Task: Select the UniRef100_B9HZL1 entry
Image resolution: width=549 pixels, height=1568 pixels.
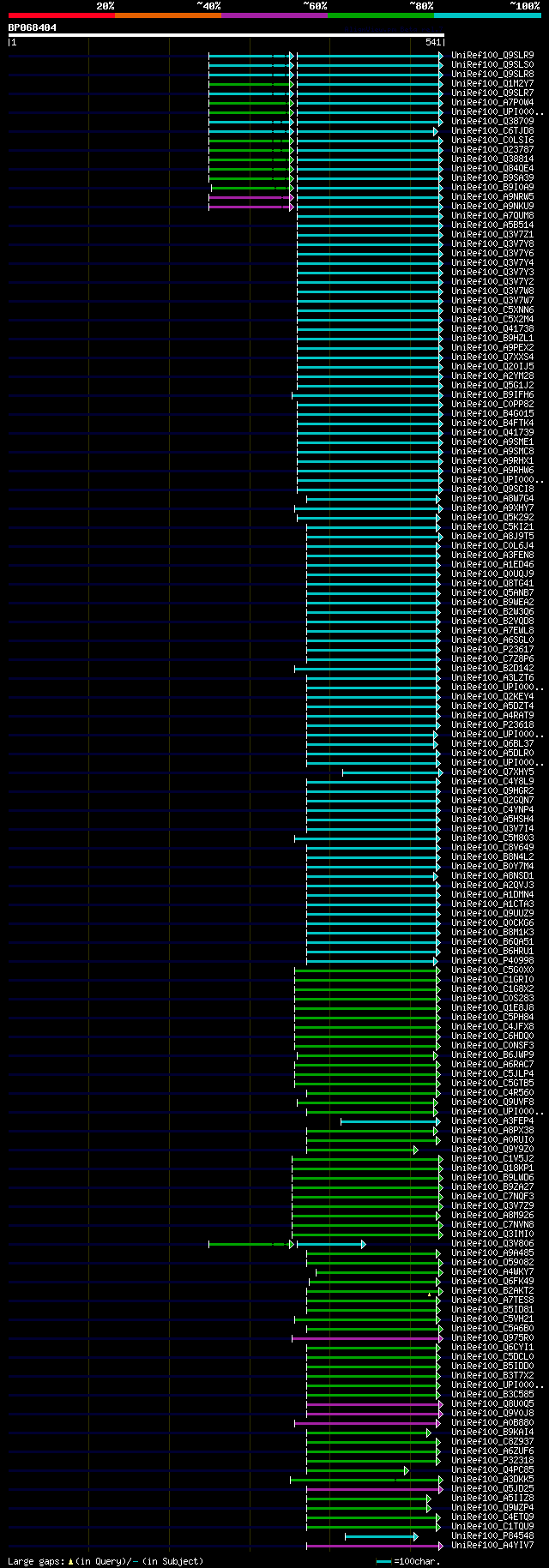Action: click(492, 339)
